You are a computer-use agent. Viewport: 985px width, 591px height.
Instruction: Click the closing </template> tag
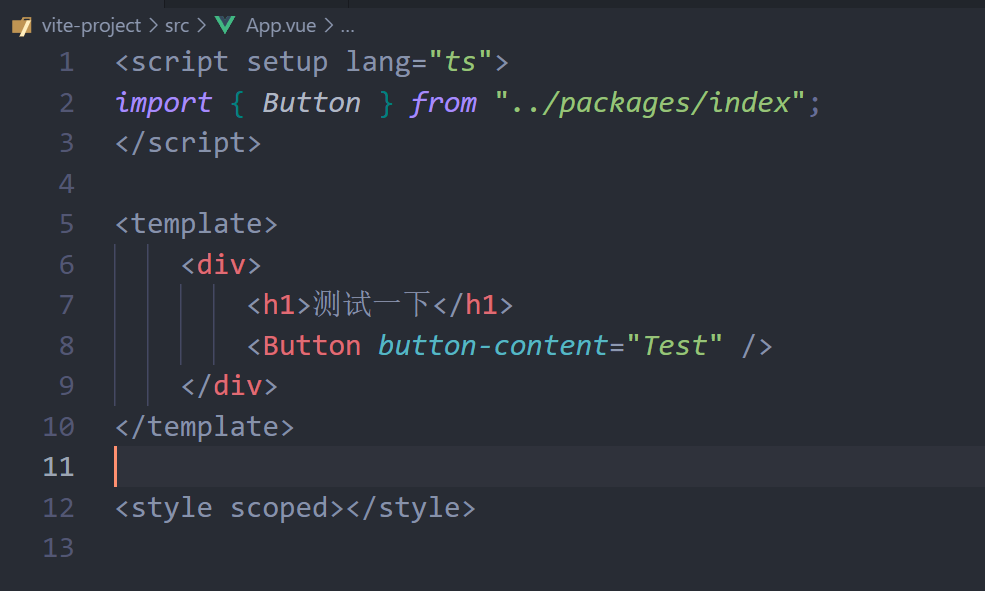[x=204, y=427]
